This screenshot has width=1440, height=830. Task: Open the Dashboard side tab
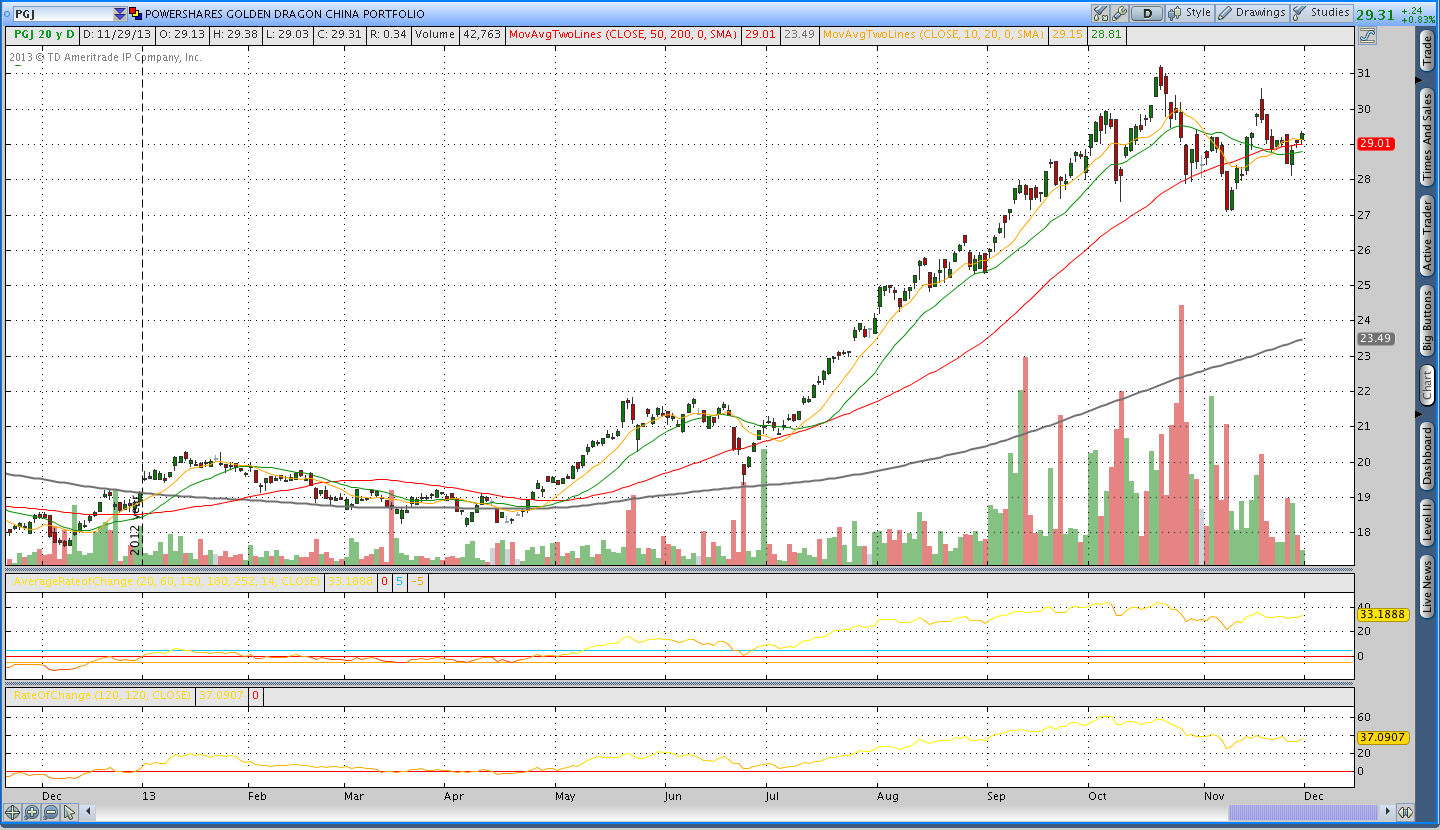click(1427, 455)
